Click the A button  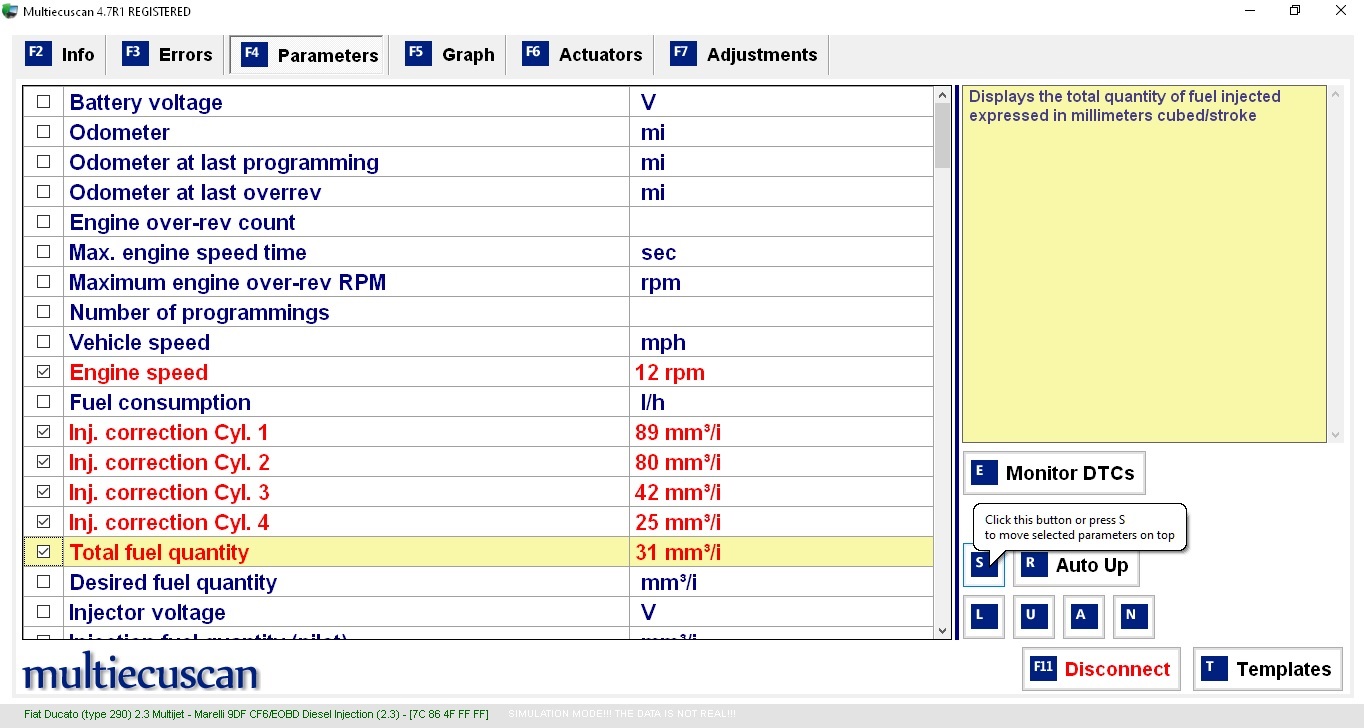tap(1083, 617)
